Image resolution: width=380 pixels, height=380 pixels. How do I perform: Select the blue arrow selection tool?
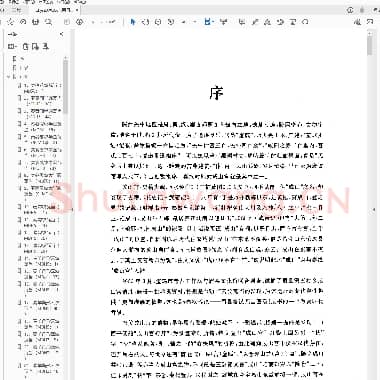[x=133, y=22]
